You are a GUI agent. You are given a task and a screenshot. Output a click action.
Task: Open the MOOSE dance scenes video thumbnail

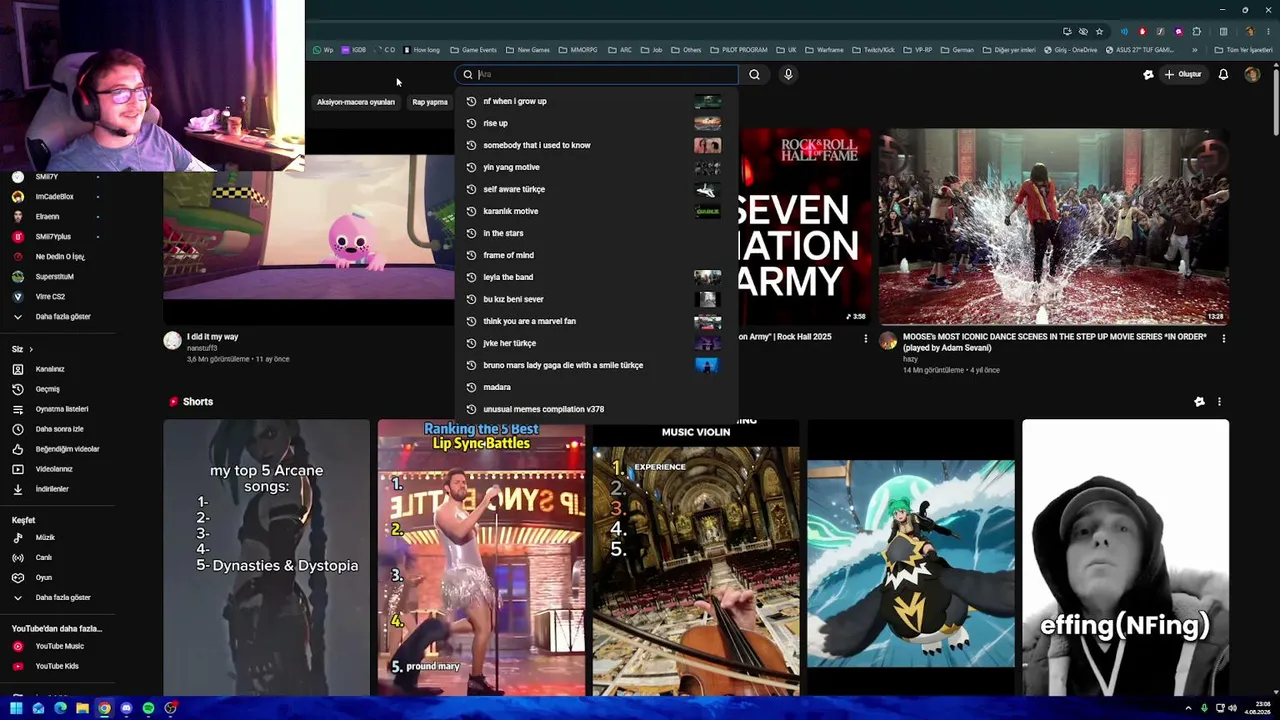coord(1054,226)
